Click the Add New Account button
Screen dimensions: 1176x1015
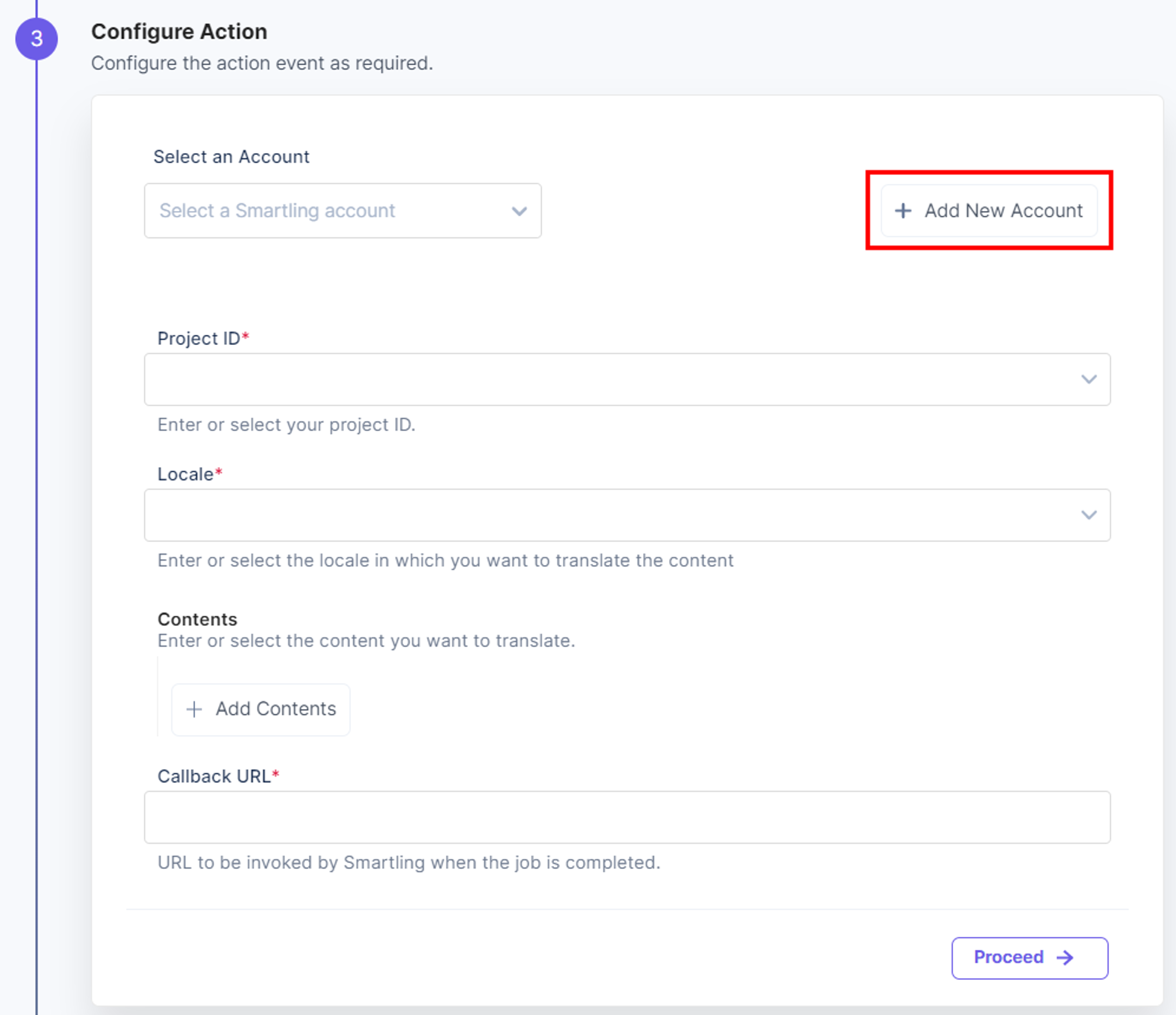[x=989, y=210]
